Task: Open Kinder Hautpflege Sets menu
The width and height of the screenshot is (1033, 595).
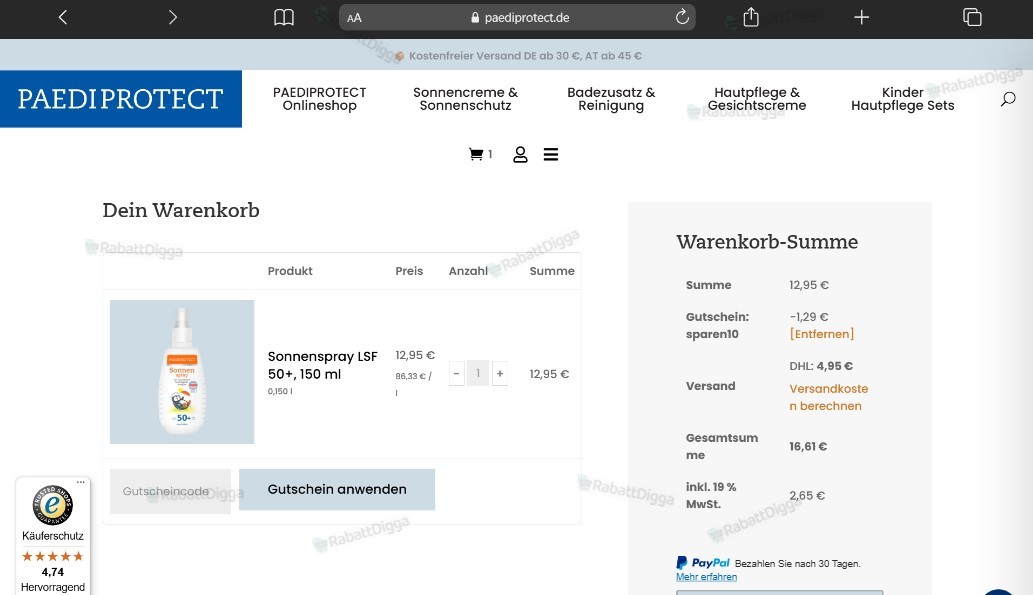Action: [903, 99]
